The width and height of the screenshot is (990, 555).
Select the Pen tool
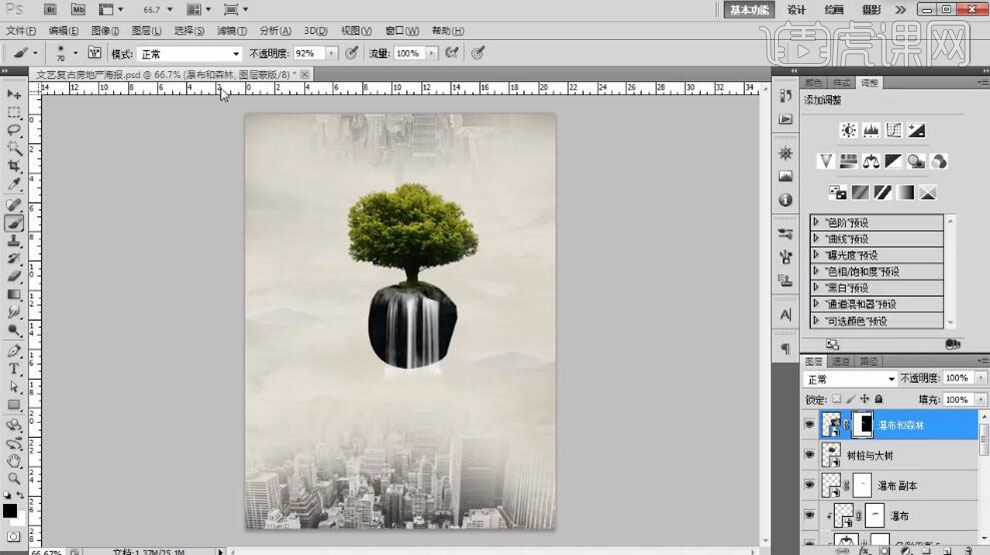14,351
